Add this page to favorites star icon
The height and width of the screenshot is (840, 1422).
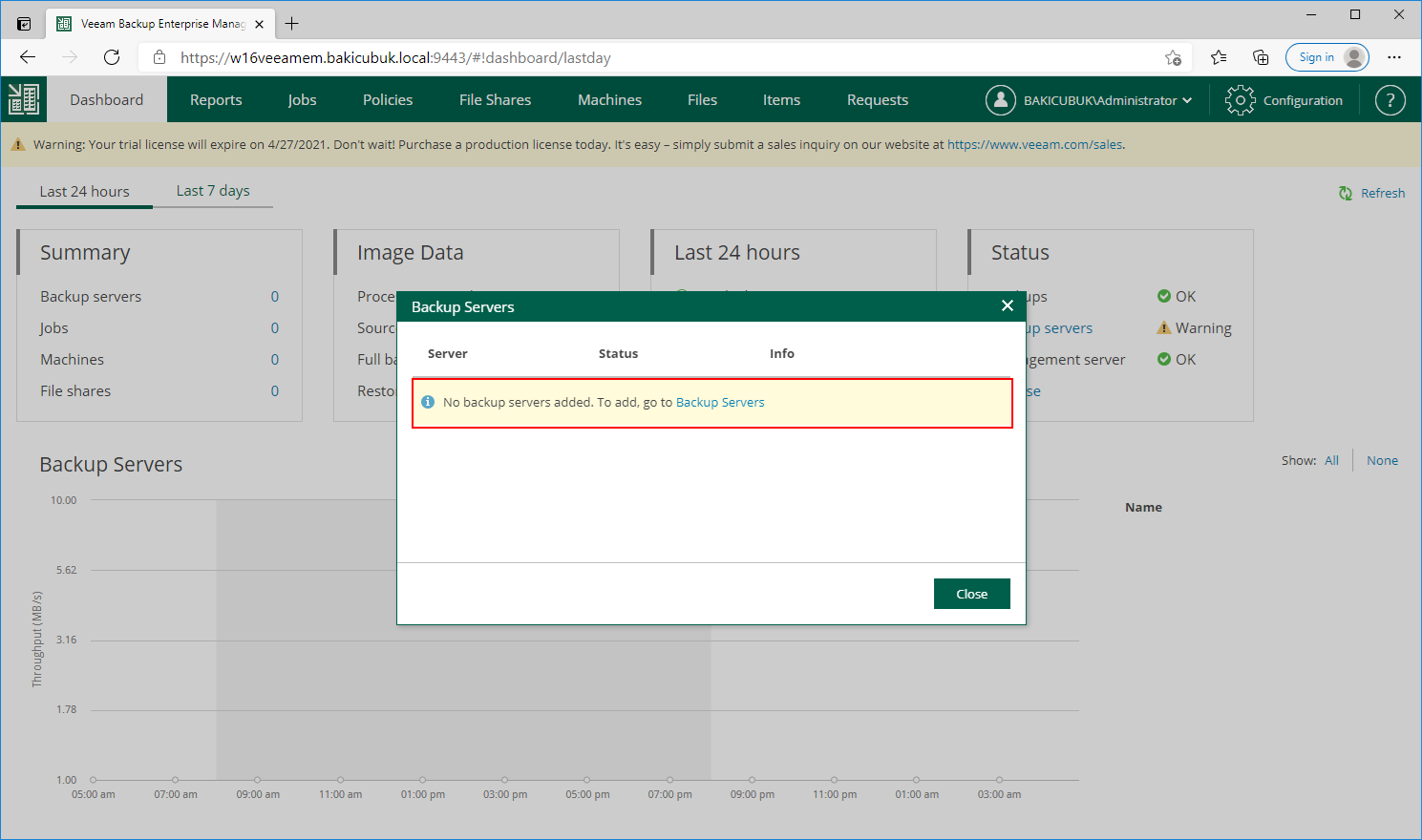tap(1173, 57)
